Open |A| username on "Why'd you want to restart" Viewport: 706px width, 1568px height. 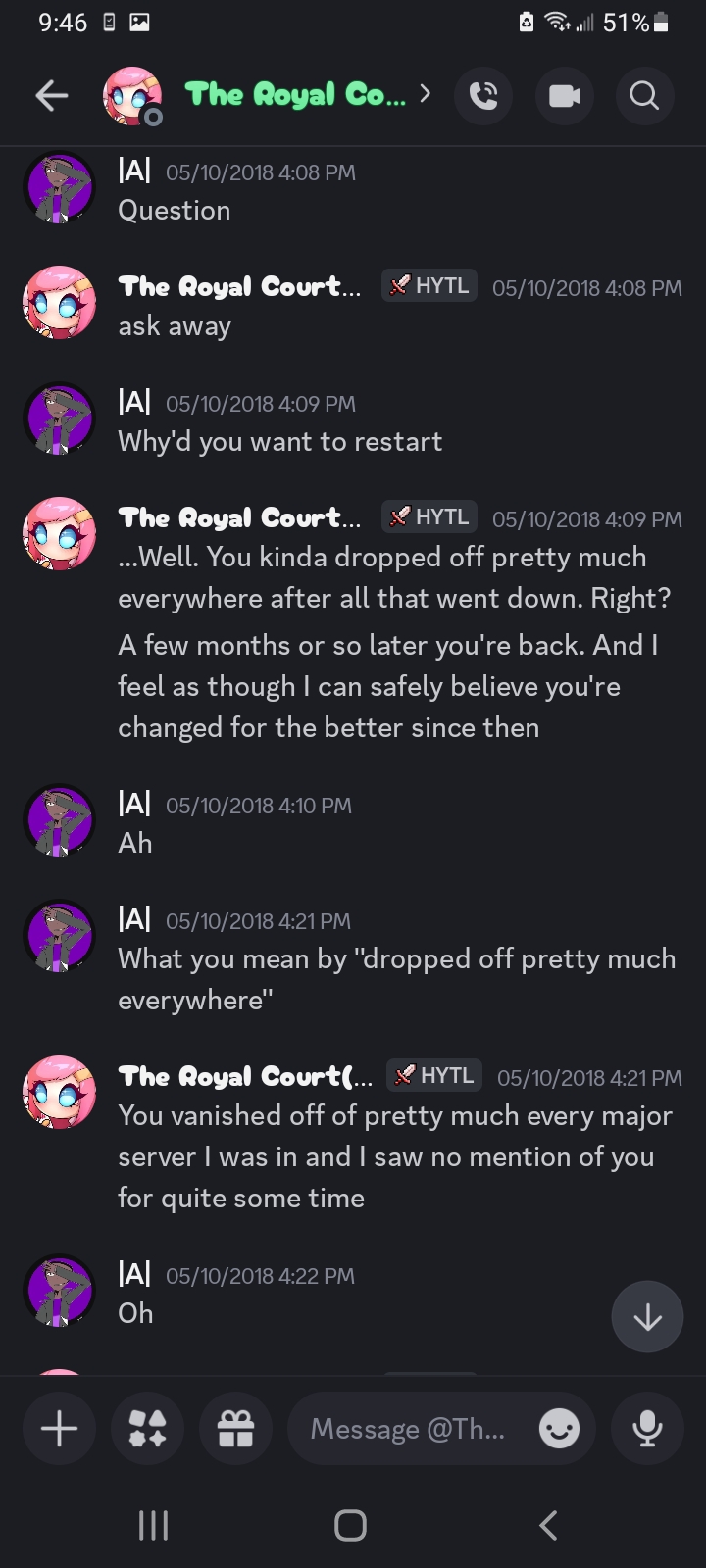tap(134, 403)
